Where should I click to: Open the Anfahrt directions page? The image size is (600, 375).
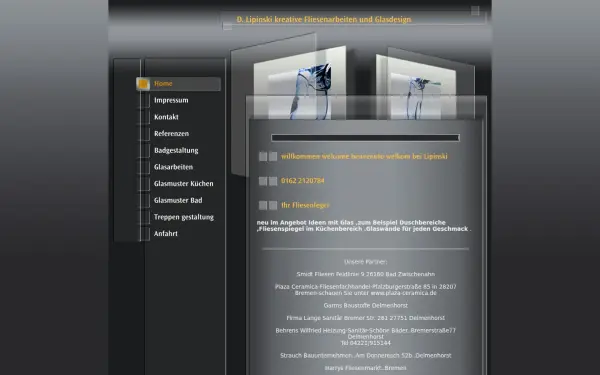[166, 234]
